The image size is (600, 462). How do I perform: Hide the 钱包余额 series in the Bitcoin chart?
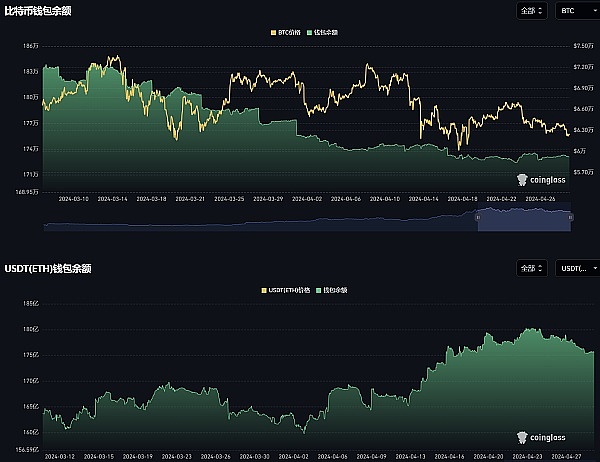click(x=325, y=33)
